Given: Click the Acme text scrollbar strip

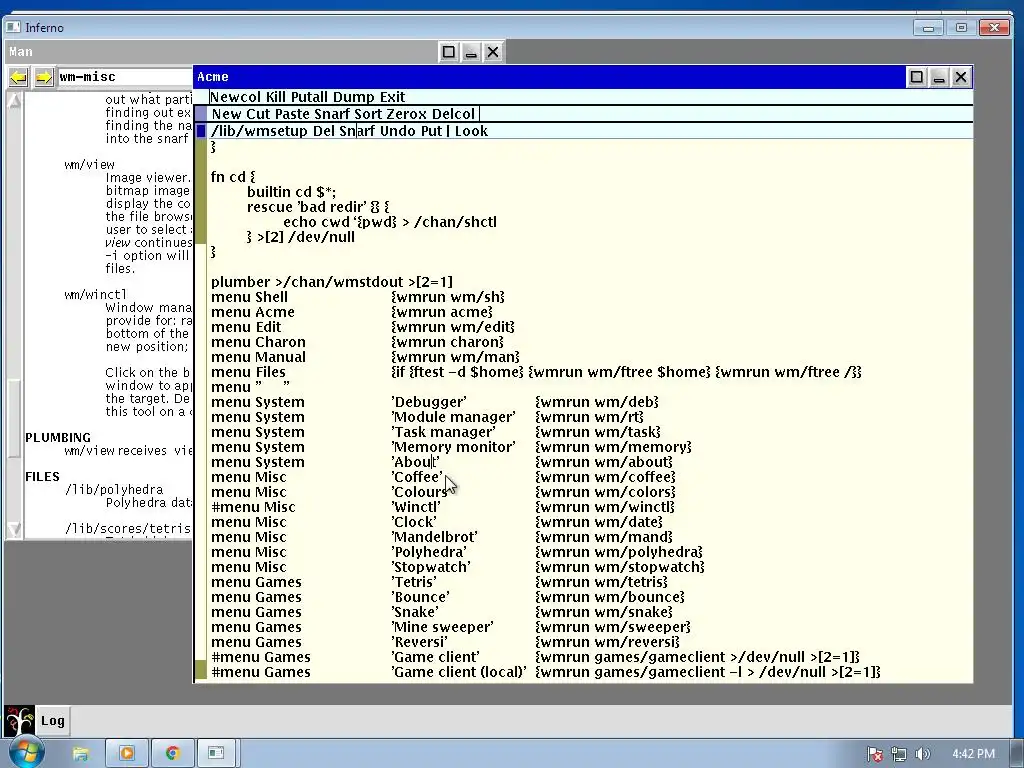Looking at the screenshot, I should click(x=201, y=408).
